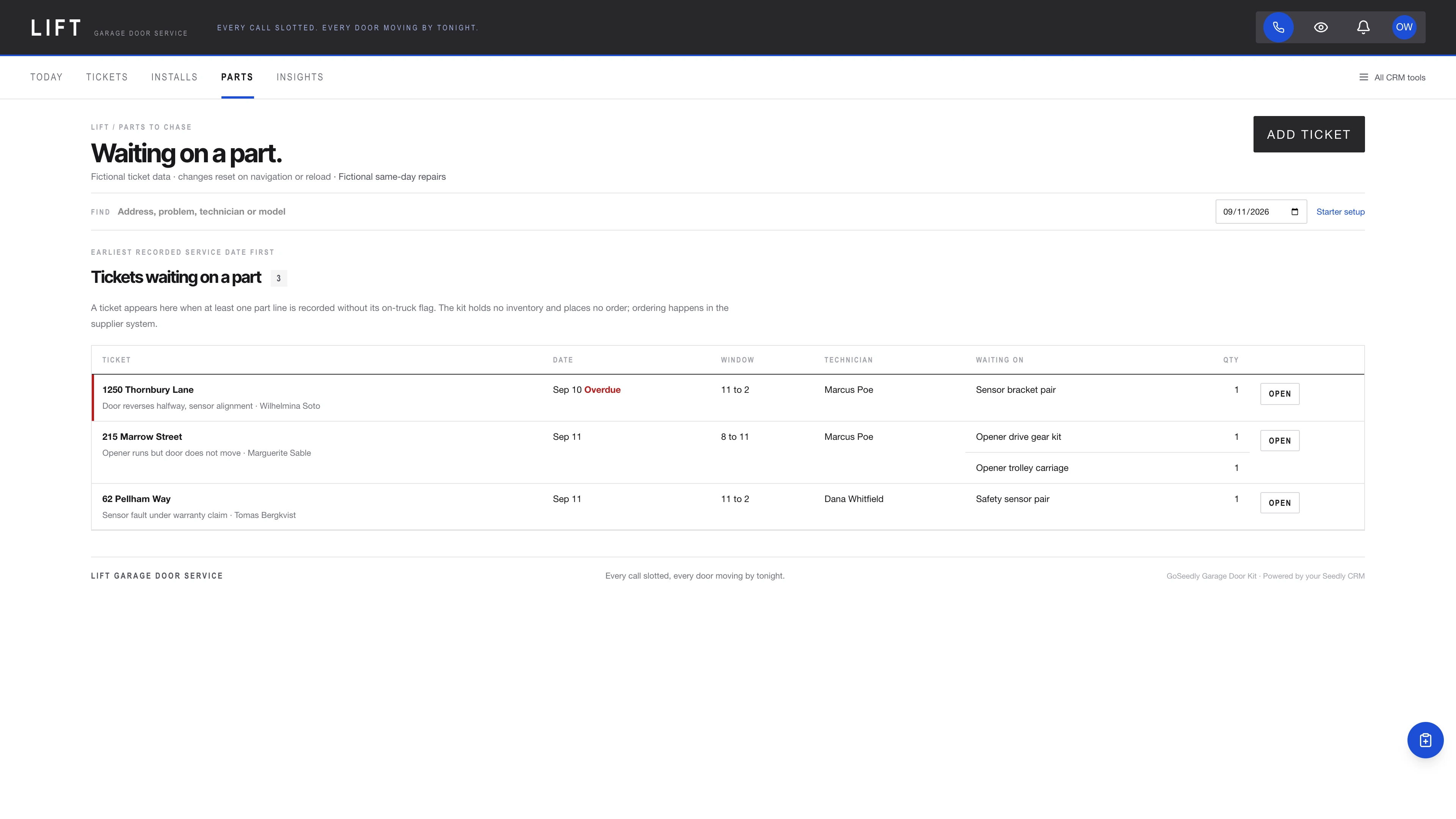Click the Ticket column header
Screen dimensions: 1456x819
coord(116,360)
